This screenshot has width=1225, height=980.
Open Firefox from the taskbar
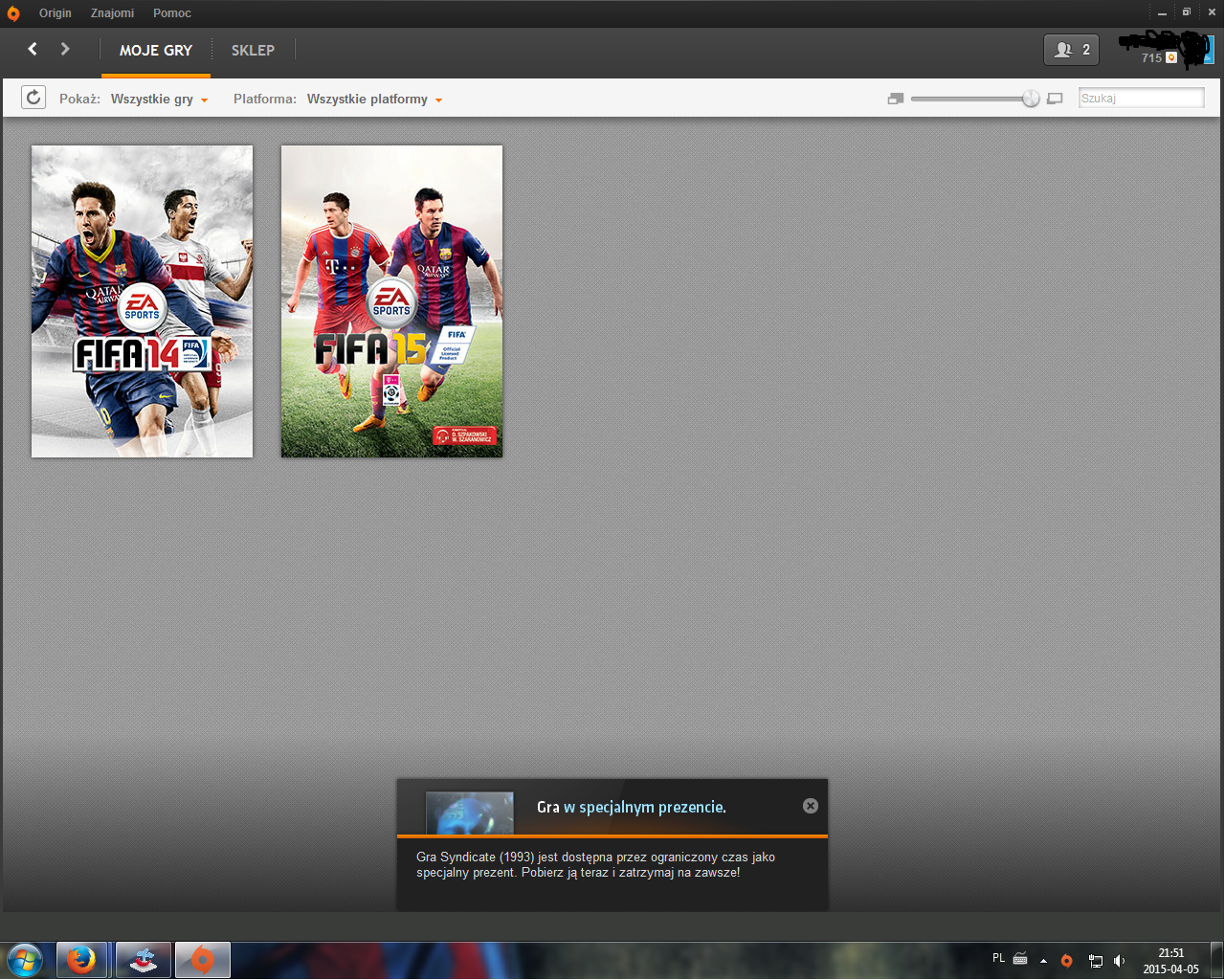click(81, 960)
